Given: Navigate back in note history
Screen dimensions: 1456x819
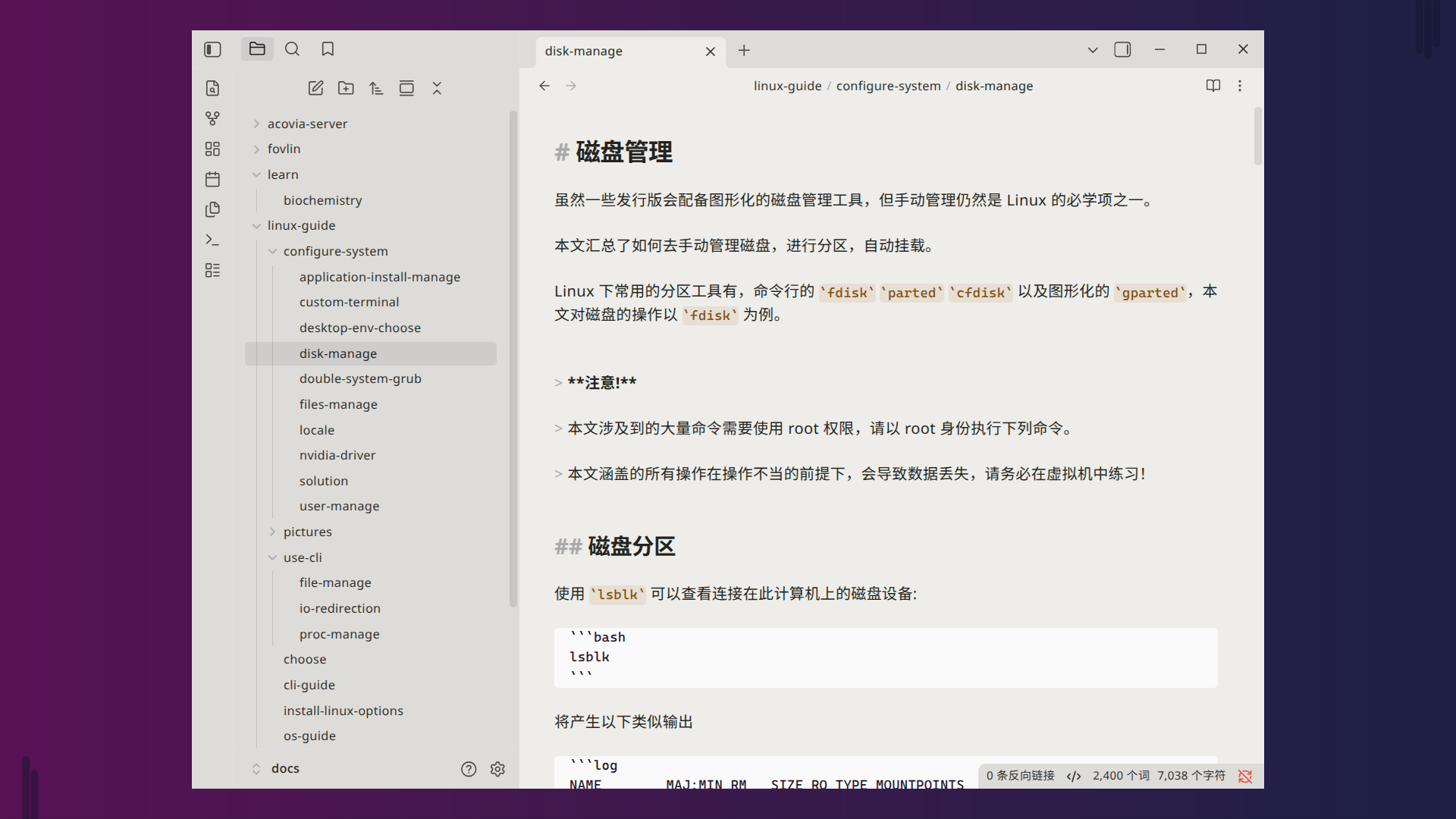Looking at the screenshot, I should click(544, 86).
